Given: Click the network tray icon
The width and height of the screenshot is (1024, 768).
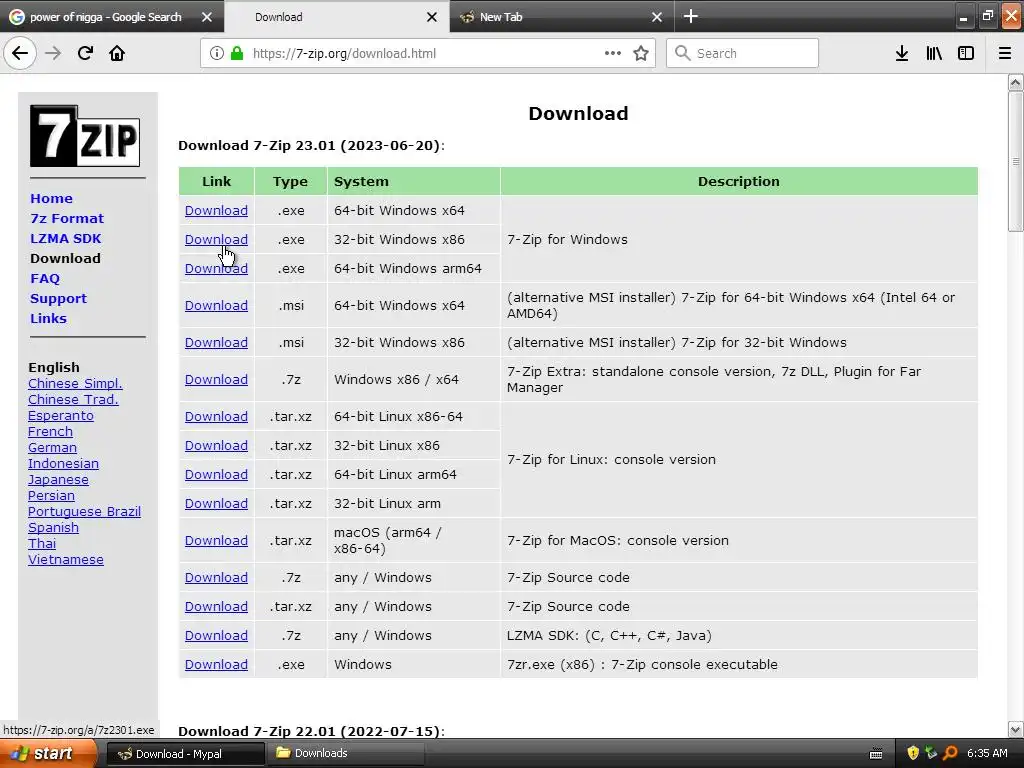Looking at the screenshot, I should 931,753.
